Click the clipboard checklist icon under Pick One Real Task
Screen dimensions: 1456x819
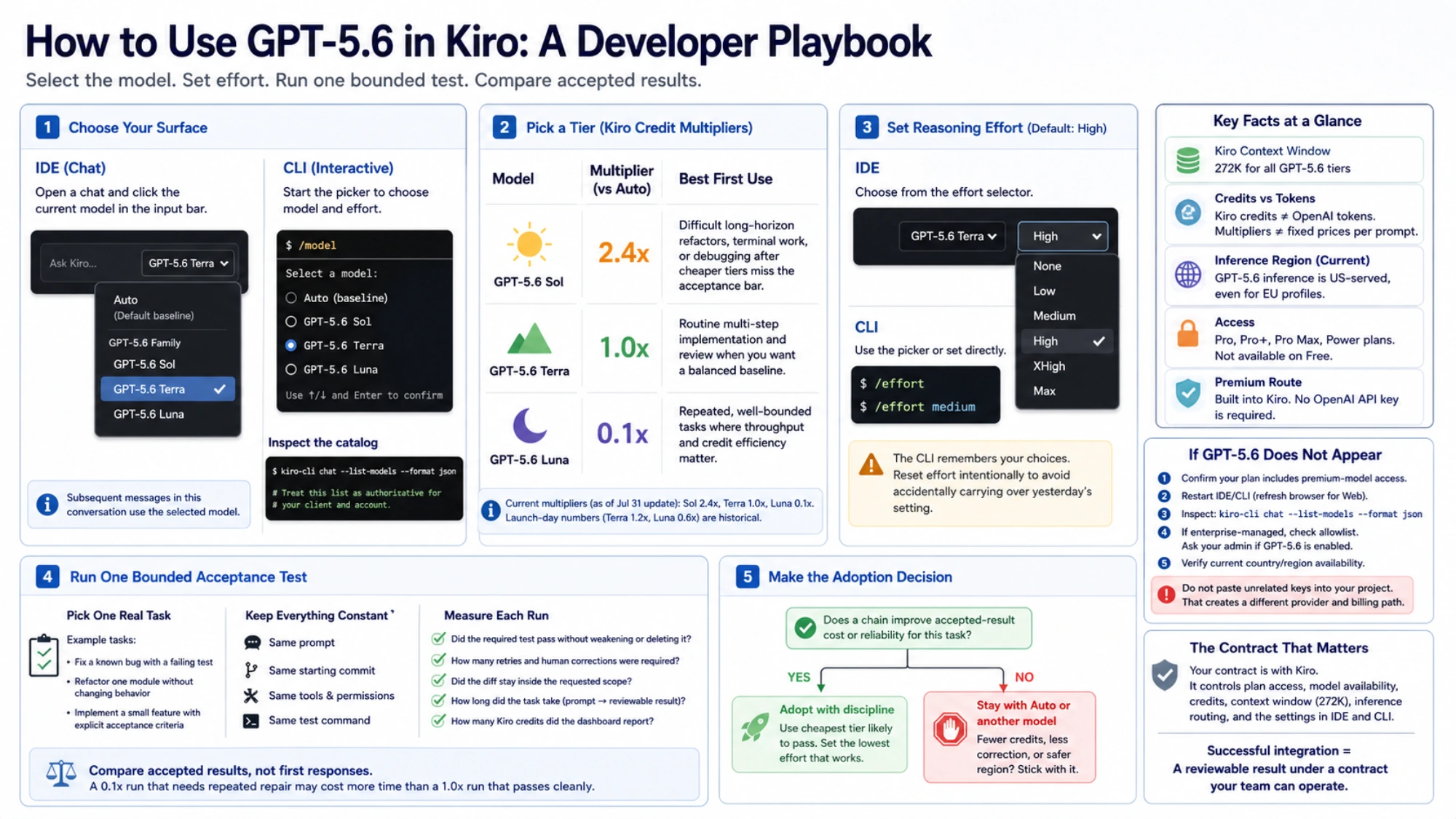tap(44, 655)
